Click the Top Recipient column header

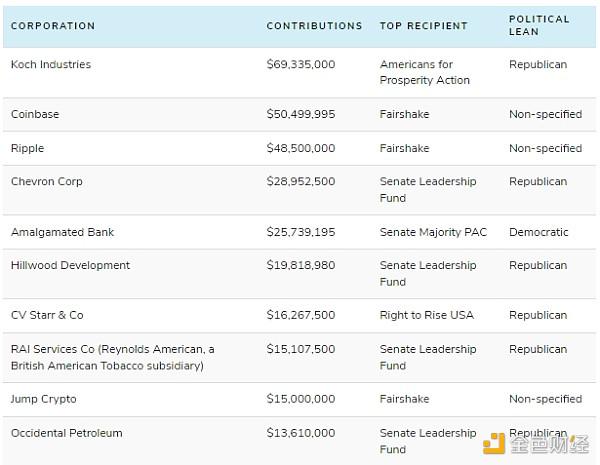click(424, 26)
